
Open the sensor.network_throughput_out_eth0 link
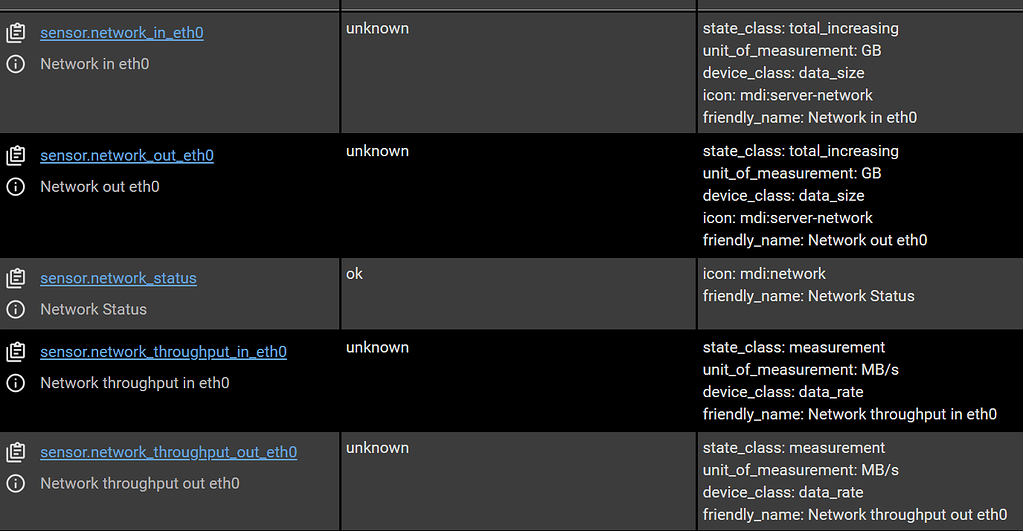pos(168,452)
